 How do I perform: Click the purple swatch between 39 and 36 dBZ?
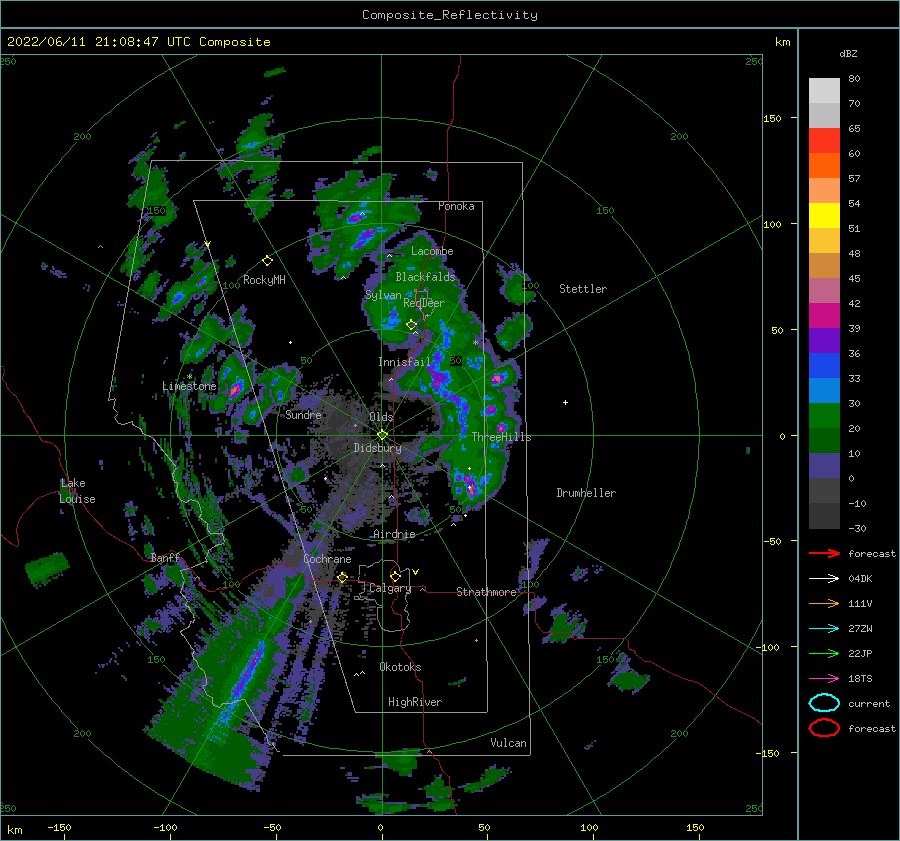click(x=824, y=341)
